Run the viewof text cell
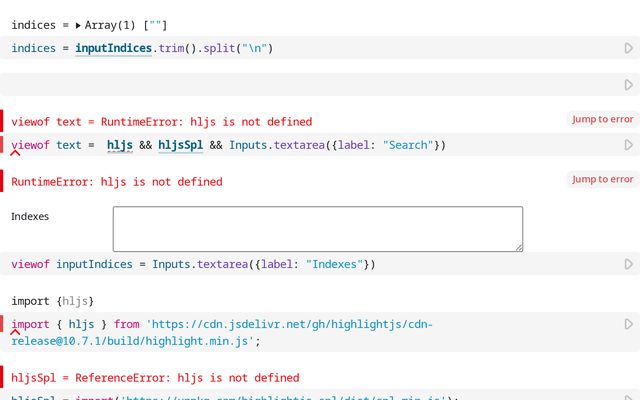This screenshot has height=400, width=640. click(628, 145)
